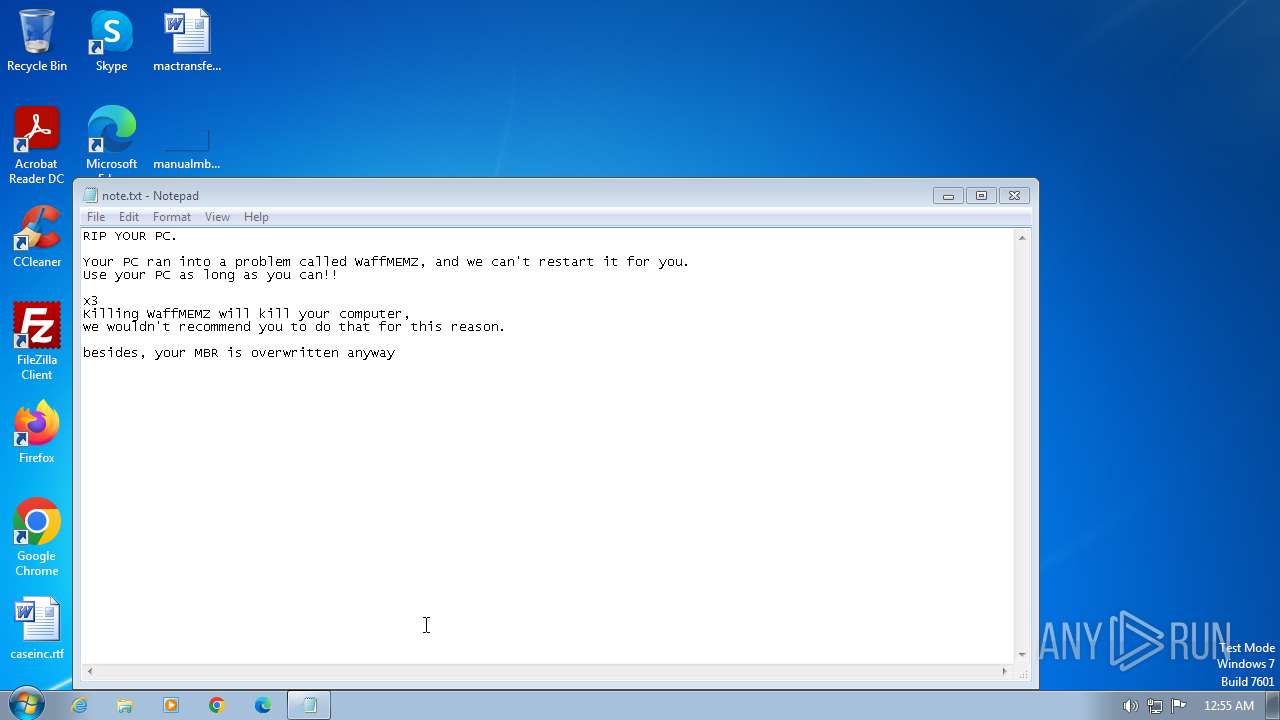
Task: Click the Notepad taskbar button
Action: (309, 705)
